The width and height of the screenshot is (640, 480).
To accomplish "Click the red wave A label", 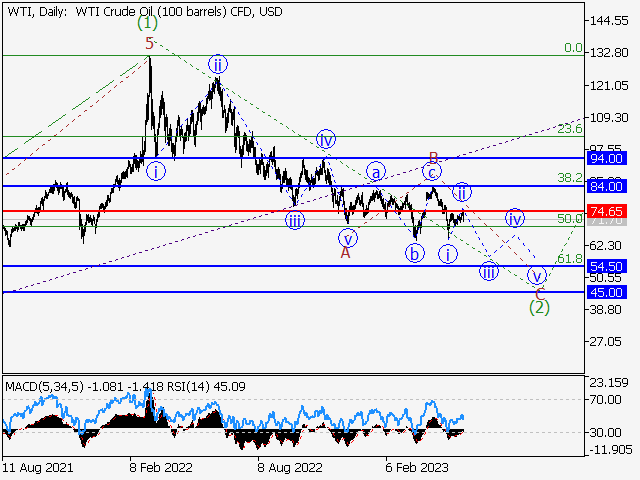I will [345, 253].
